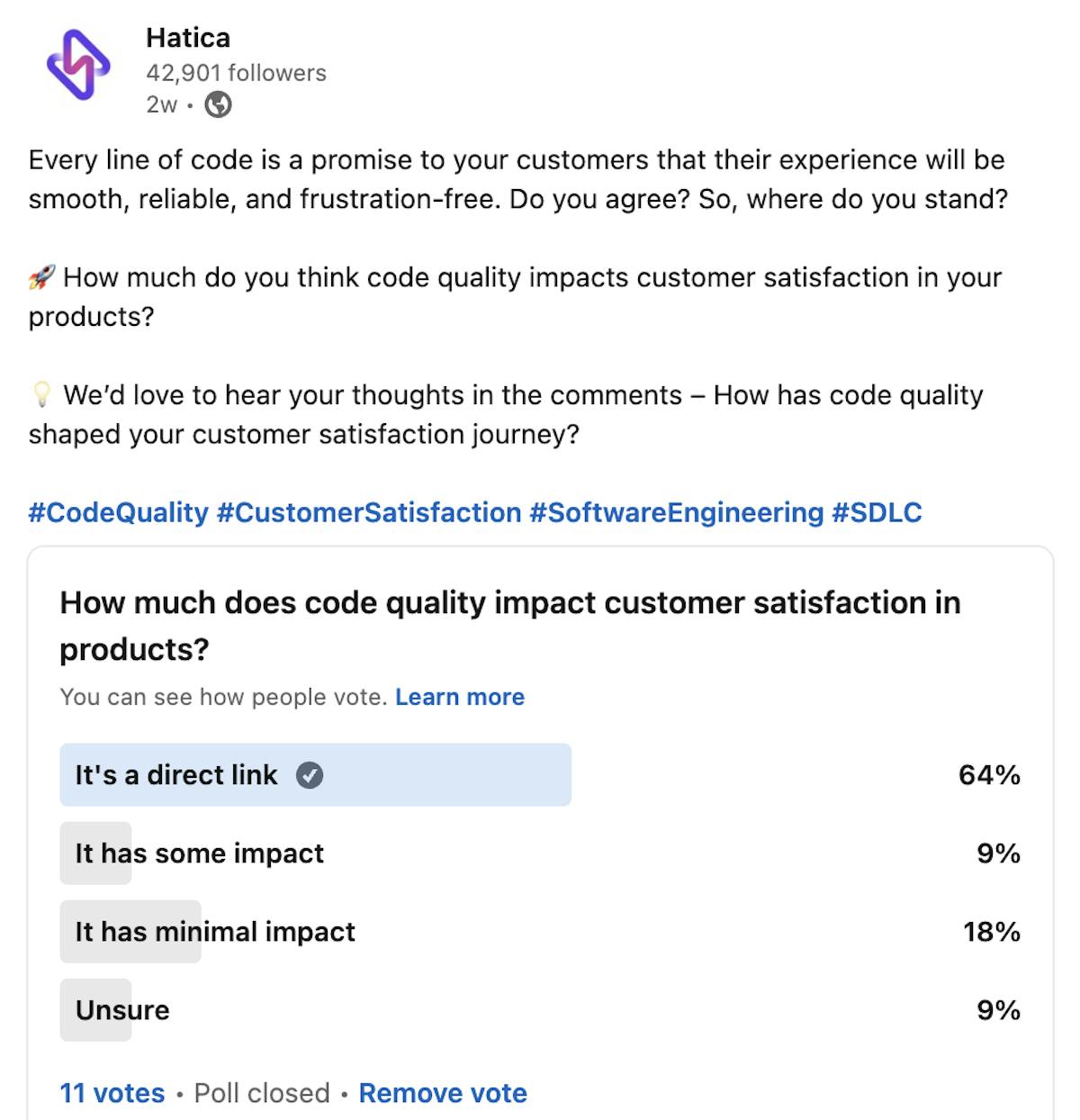Click 'Learn more' about poll voting visibility

click(460, 697)
